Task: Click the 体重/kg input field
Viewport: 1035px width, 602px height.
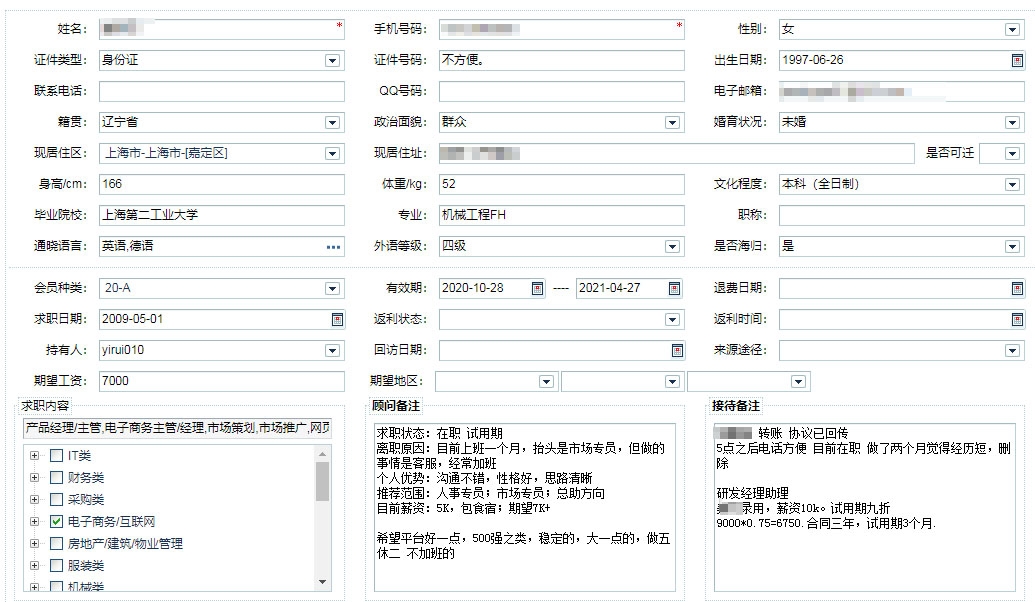Action: [562, 184]
